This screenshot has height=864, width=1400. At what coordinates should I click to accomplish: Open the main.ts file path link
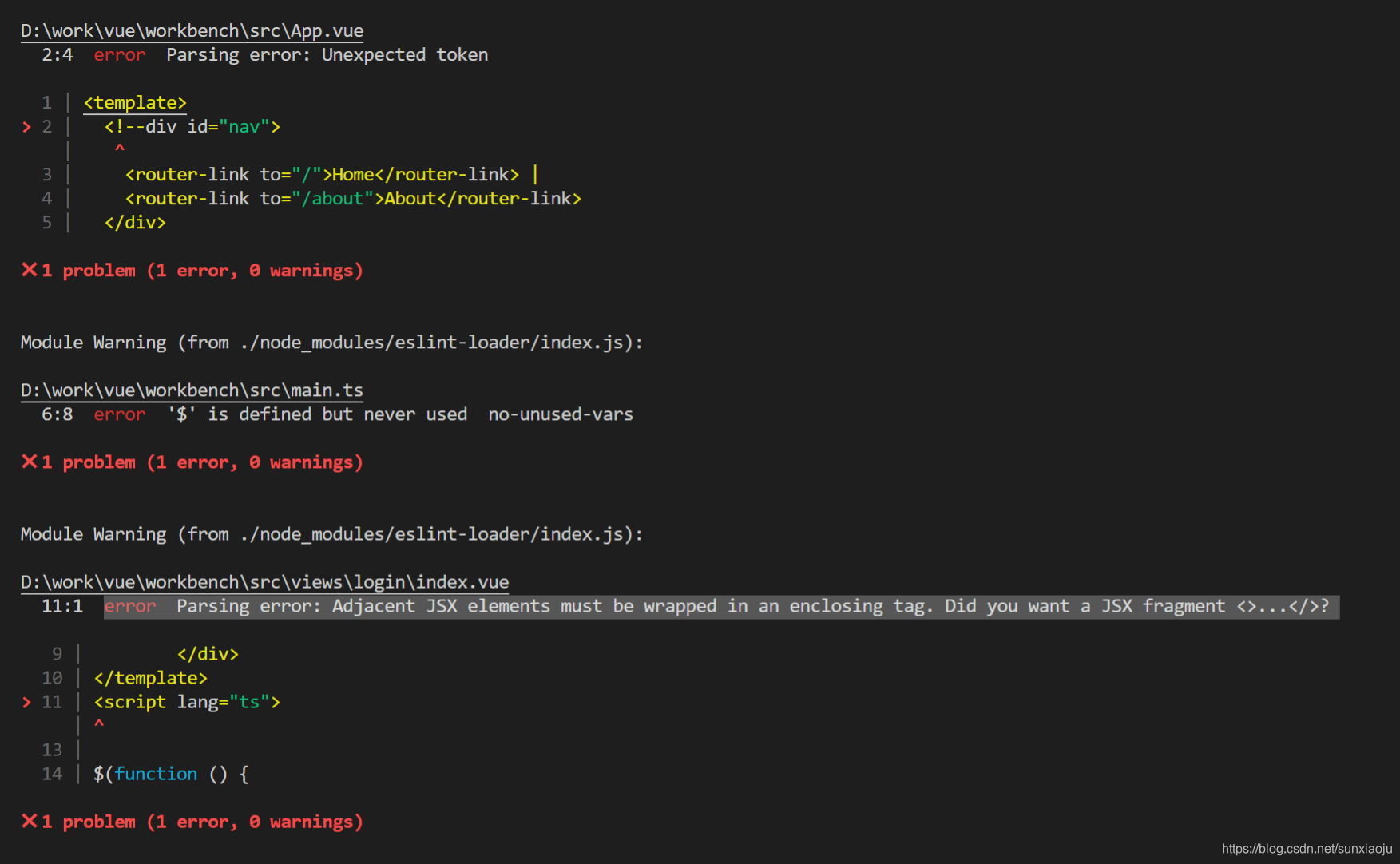pos(192,390)
